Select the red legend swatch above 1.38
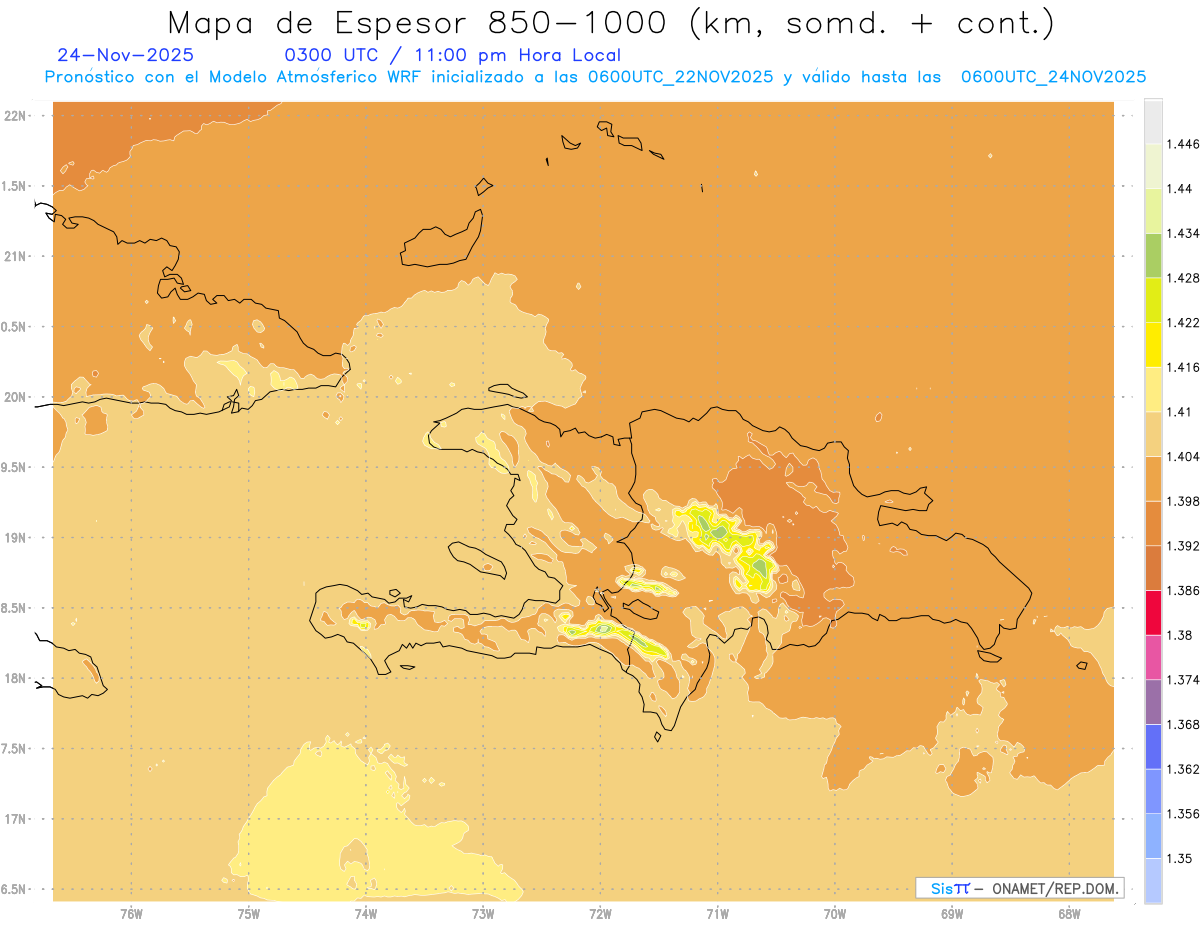The width and height of the screenshot is (1200, 927). click(1153, 613)
